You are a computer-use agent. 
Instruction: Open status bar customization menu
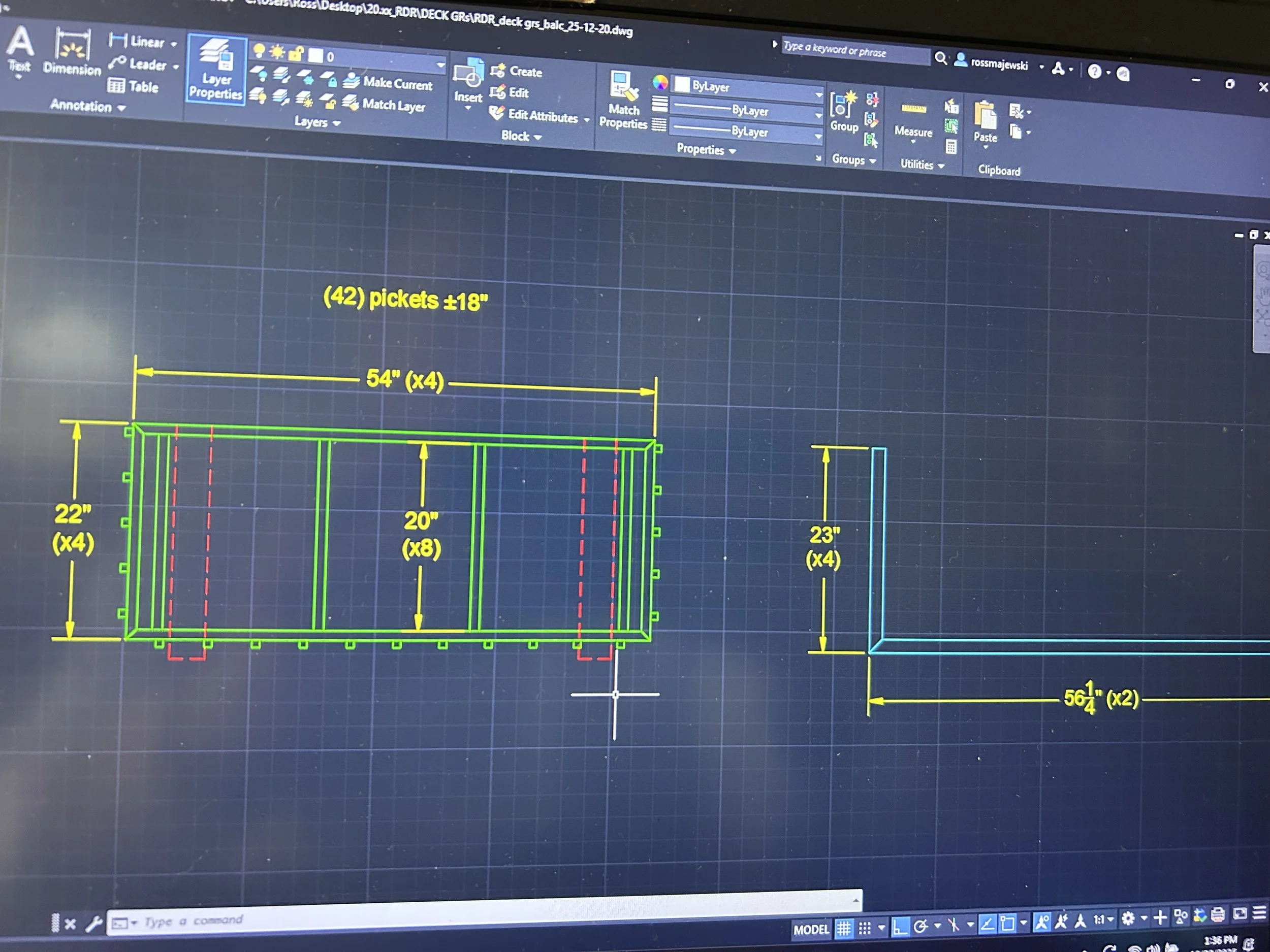tap(1259, 913)
